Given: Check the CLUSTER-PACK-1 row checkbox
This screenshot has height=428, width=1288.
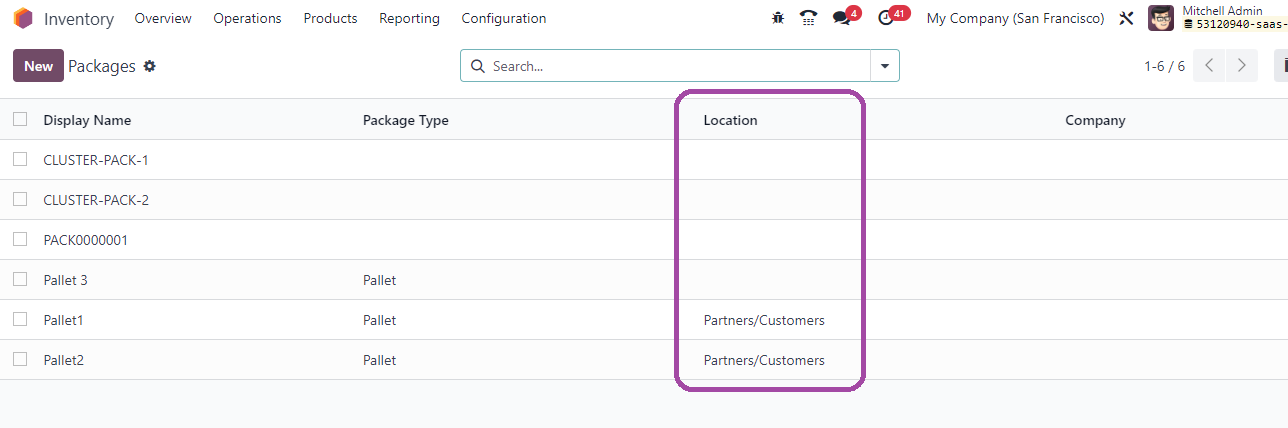Looking at the screenshot, I should coord(20,159).
